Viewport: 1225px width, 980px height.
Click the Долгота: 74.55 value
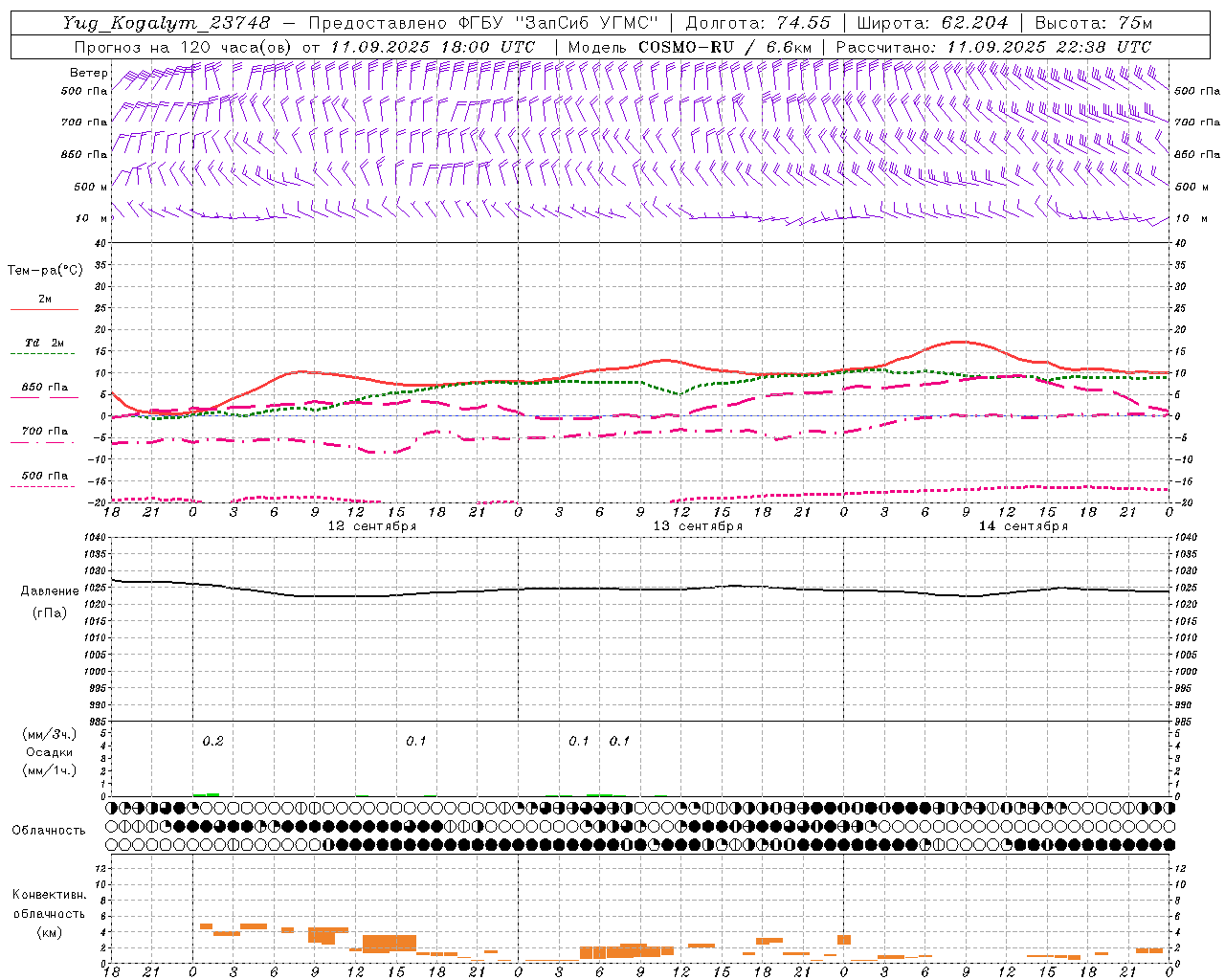pyautogui.click(x=758, y=23)
